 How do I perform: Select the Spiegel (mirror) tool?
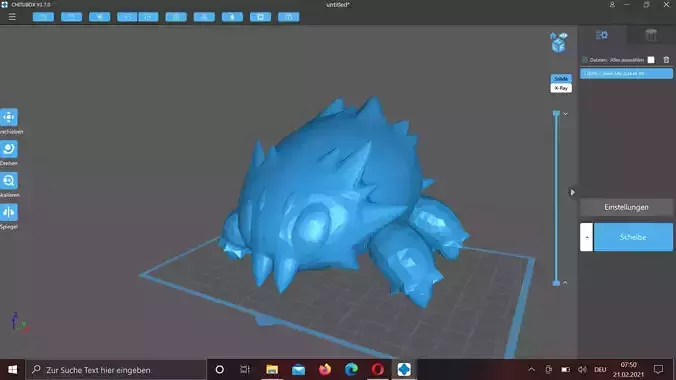(9, 212)
